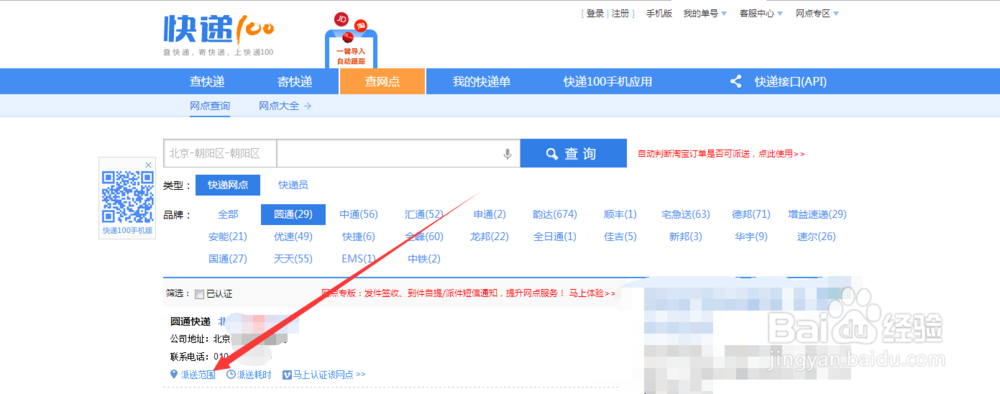Click the 查询 search button
The height and width of the screenshot is (394, 1000).
coord(573,154)
